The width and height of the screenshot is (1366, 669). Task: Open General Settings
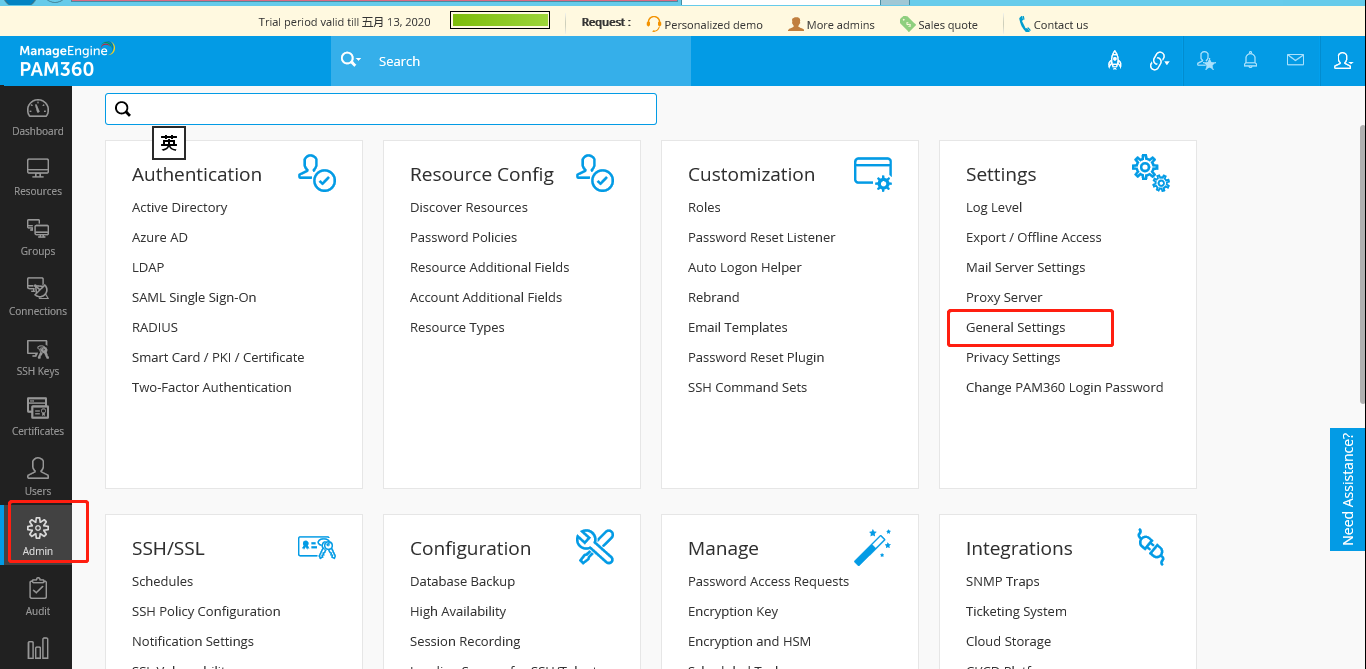coord(1016,328)
